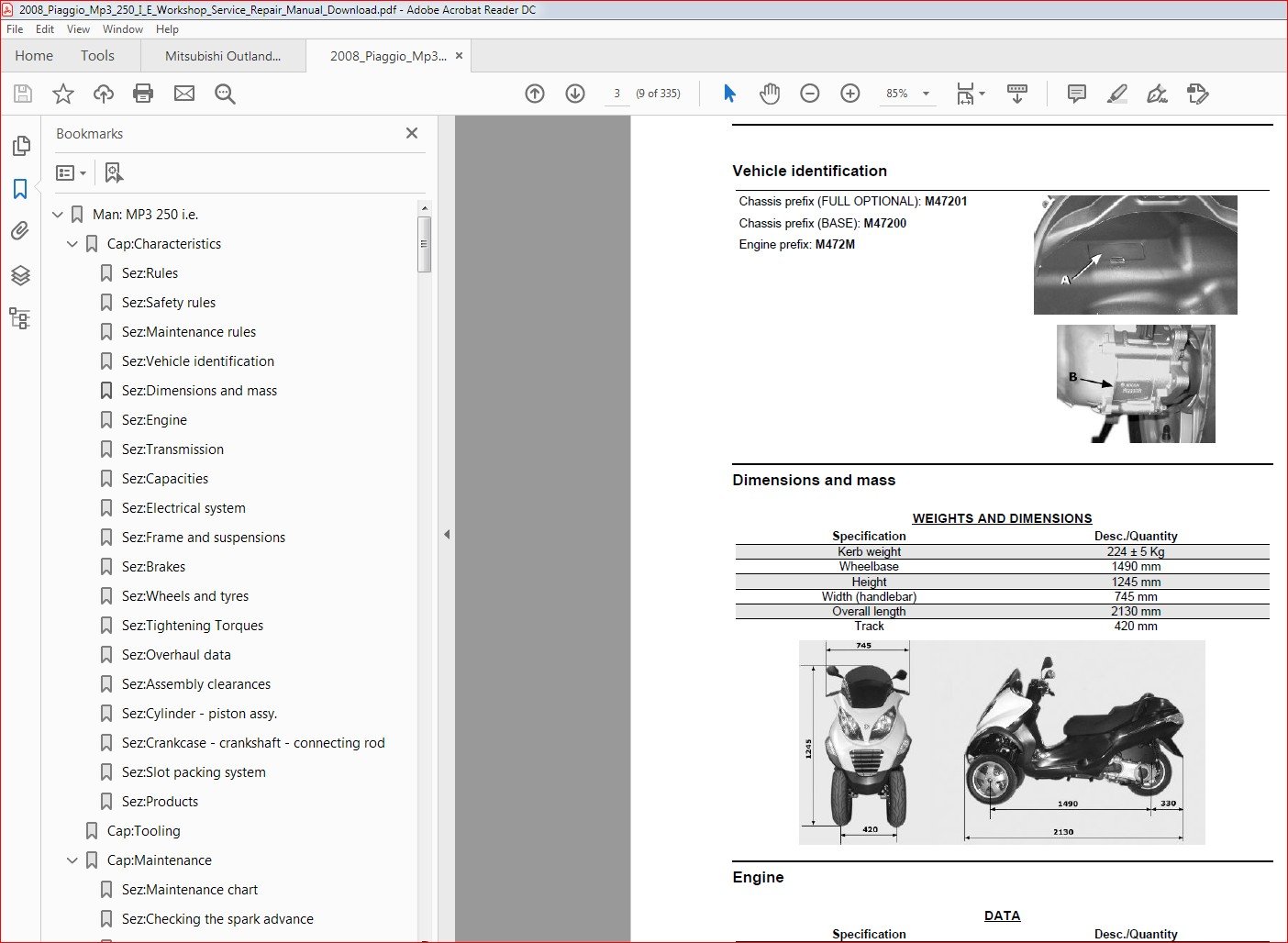Open Sez:Frame and suspensions bookmark
Screen dimensions: 1288x943
[204, 538]
